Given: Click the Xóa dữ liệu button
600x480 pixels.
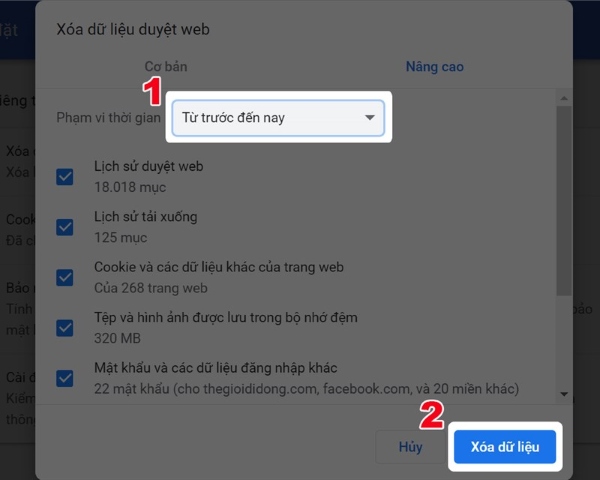Looking at the screenshot, I should (505, 447).
